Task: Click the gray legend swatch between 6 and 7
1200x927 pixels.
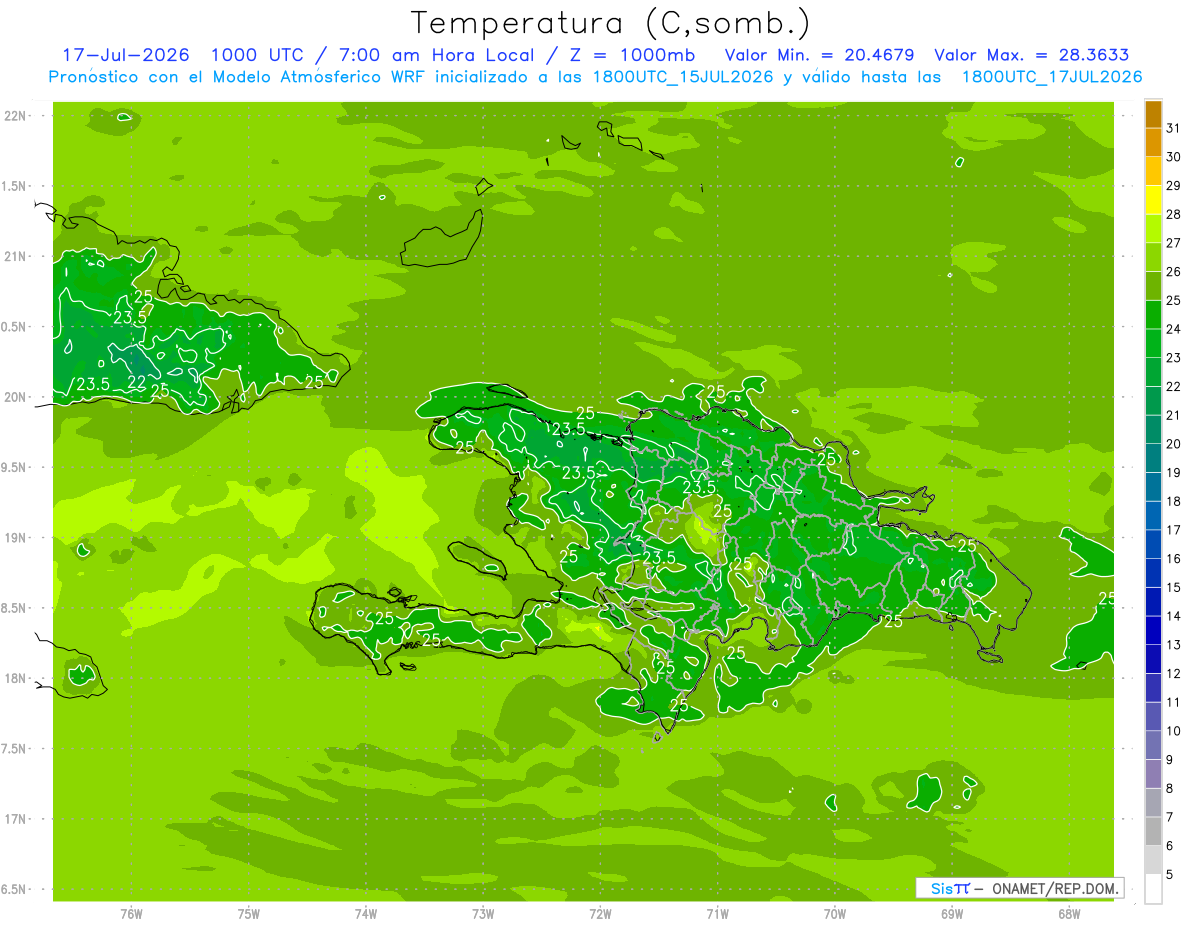Action: (1153, 831)
